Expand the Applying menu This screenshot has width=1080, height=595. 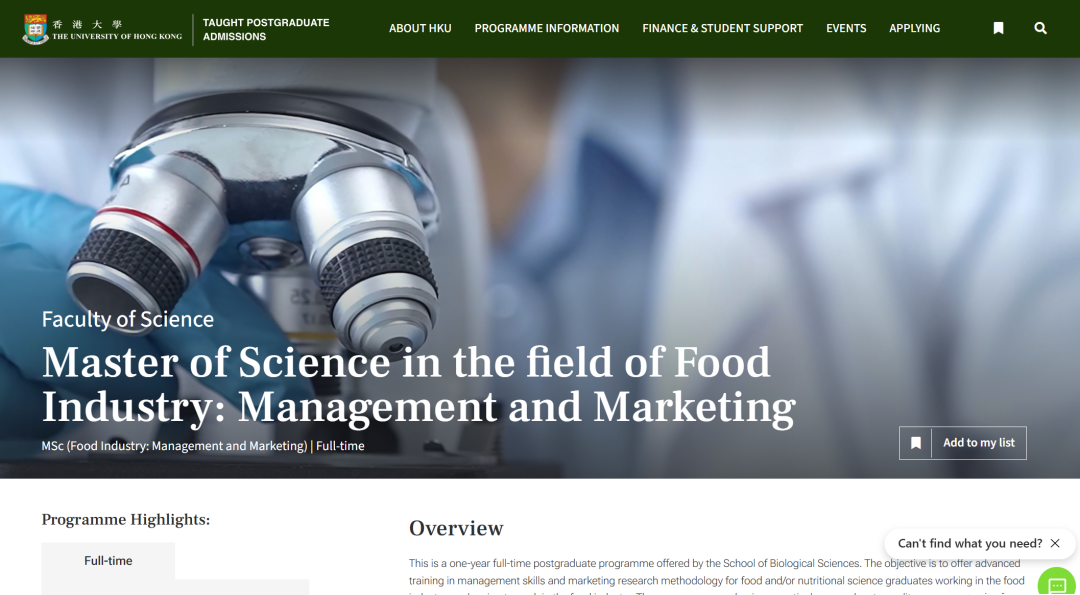[x=914, y=28]
